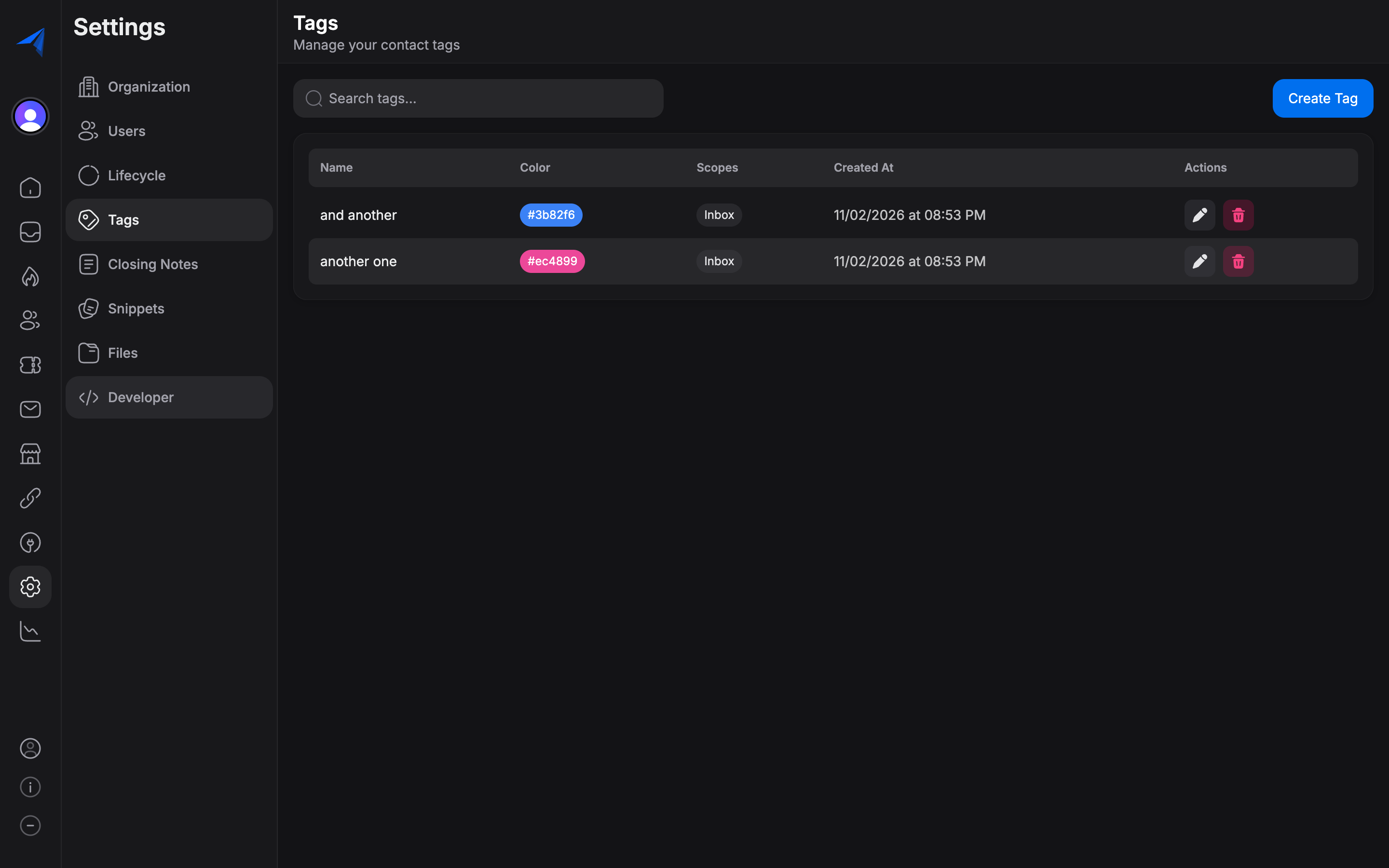Click the link chain sidebar icon
Image resolution: width=1389 pixels, height=868 pixels.
(x=30, y=498)
